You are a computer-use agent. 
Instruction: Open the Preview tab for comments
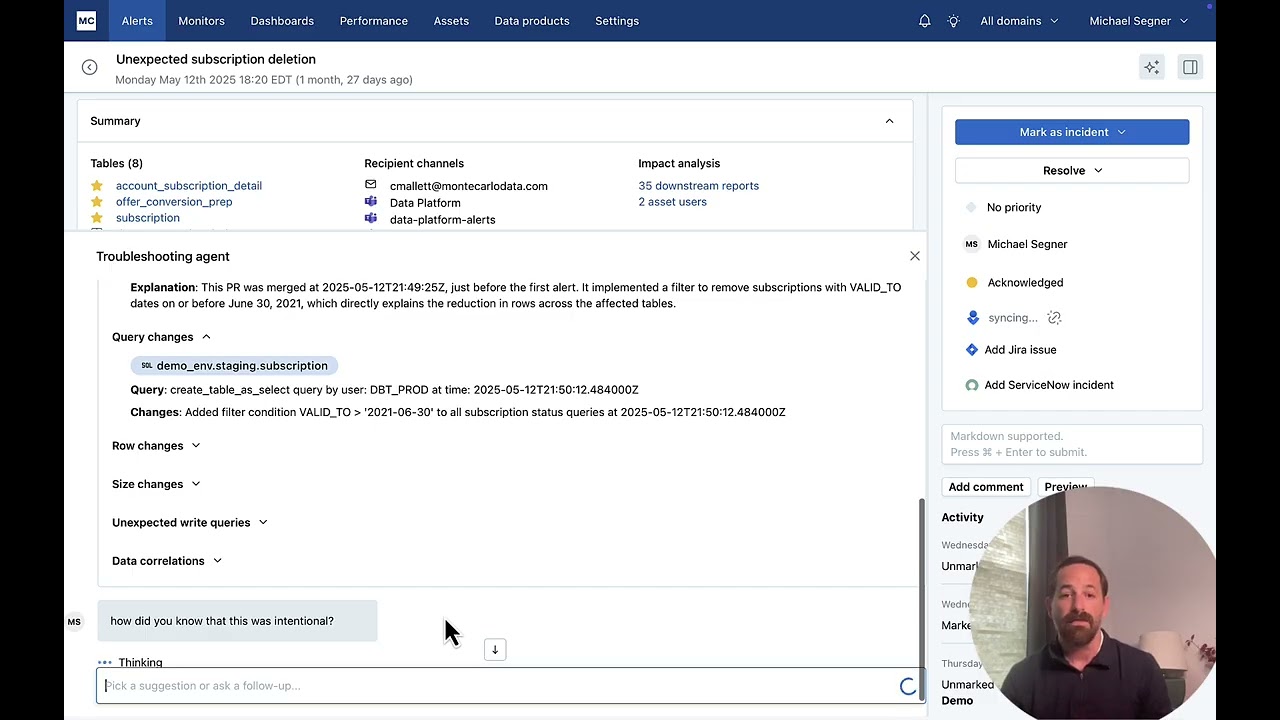click(1065, 487)
